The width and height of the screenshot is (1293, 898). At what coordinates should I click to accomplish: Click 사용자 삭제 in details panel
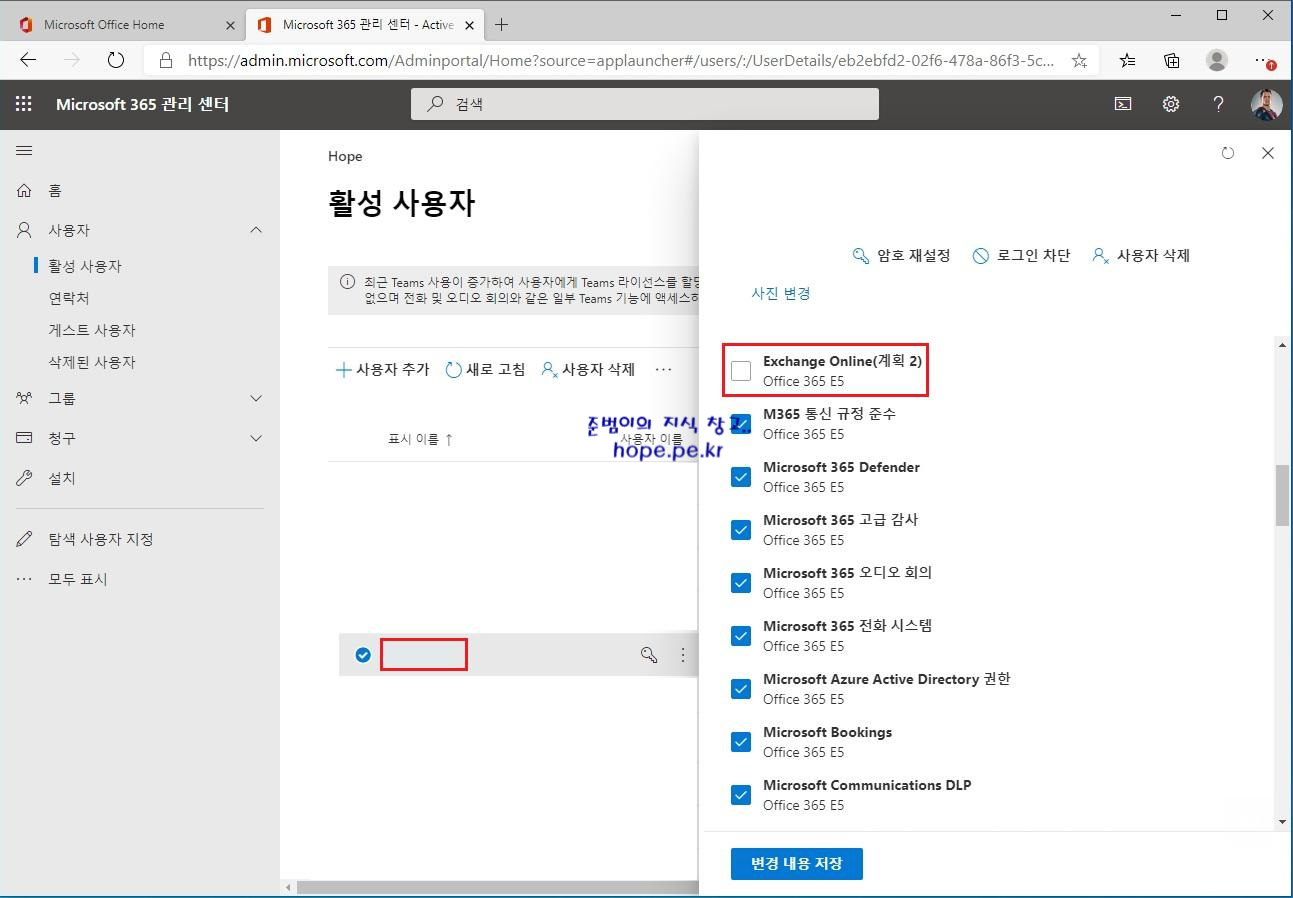(1141, 255)
